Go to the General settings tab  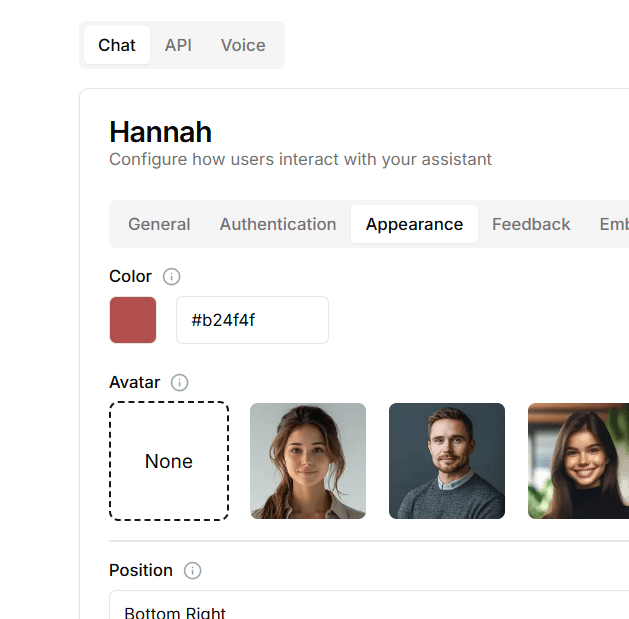159,225
